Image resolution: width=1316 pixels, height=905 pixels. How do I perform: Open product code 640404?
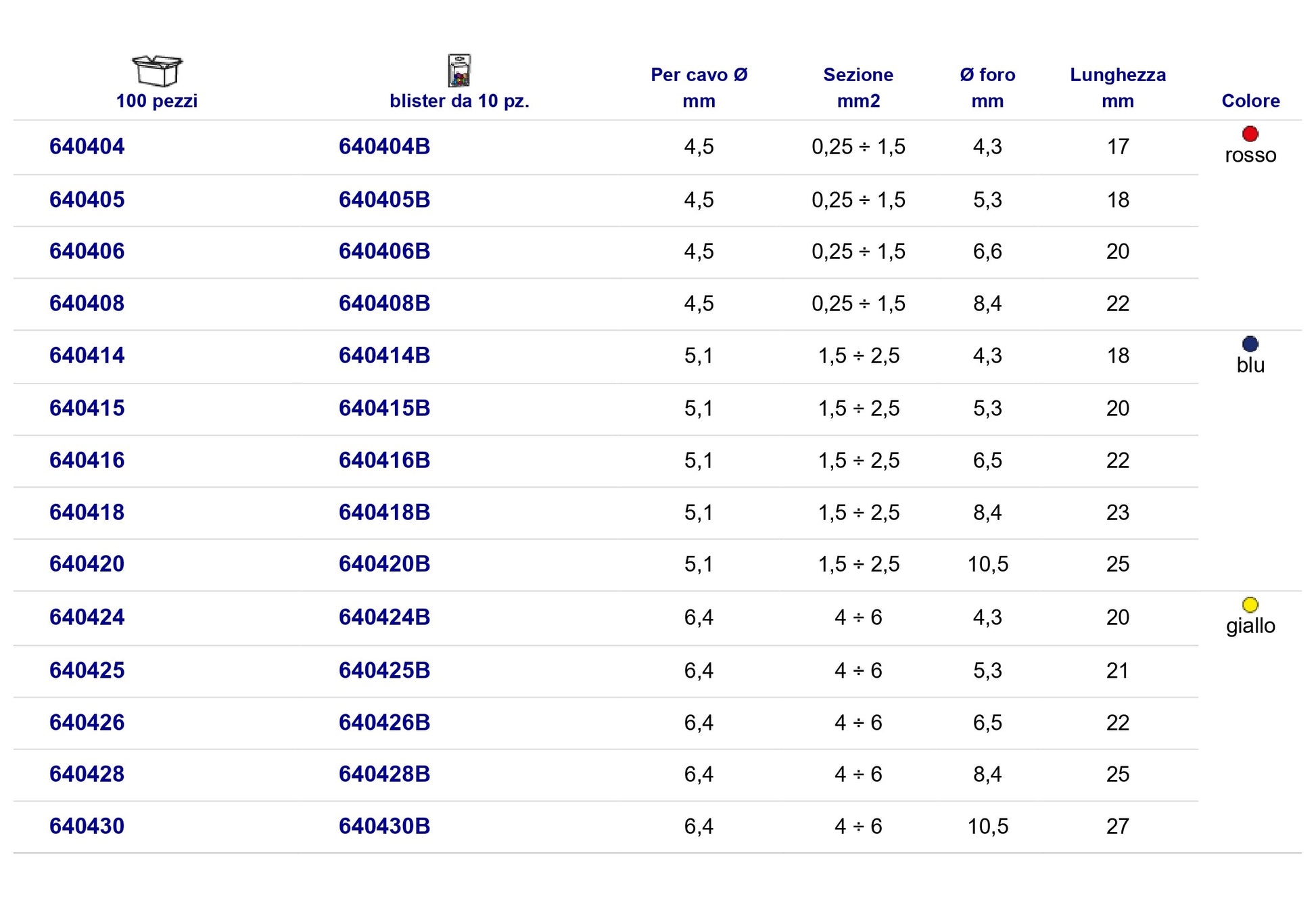pyautogui.click(x=87, y=147)
